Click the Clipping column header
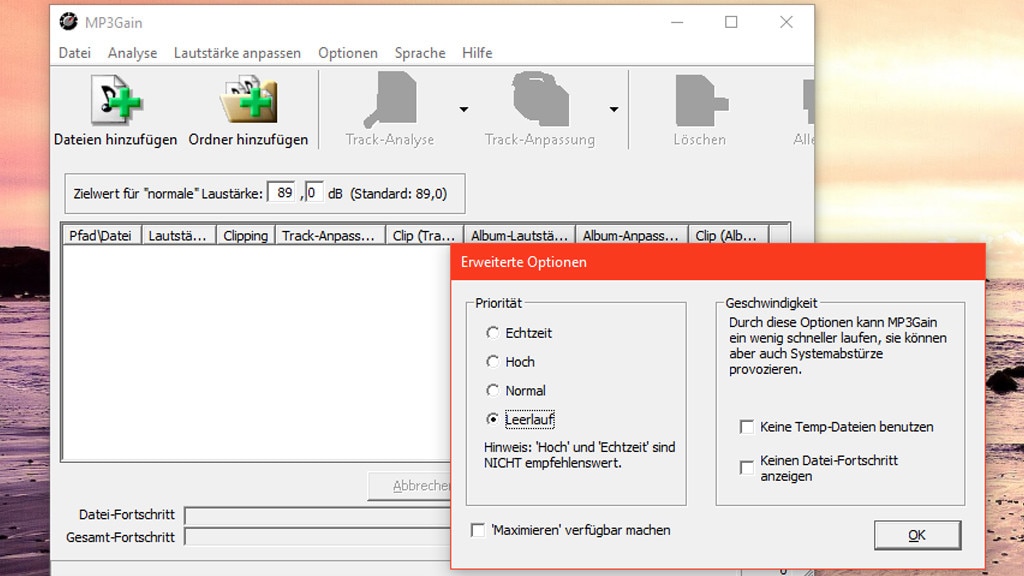The width and height of the screenshot is (1024, 576). [x=246, y=236]
